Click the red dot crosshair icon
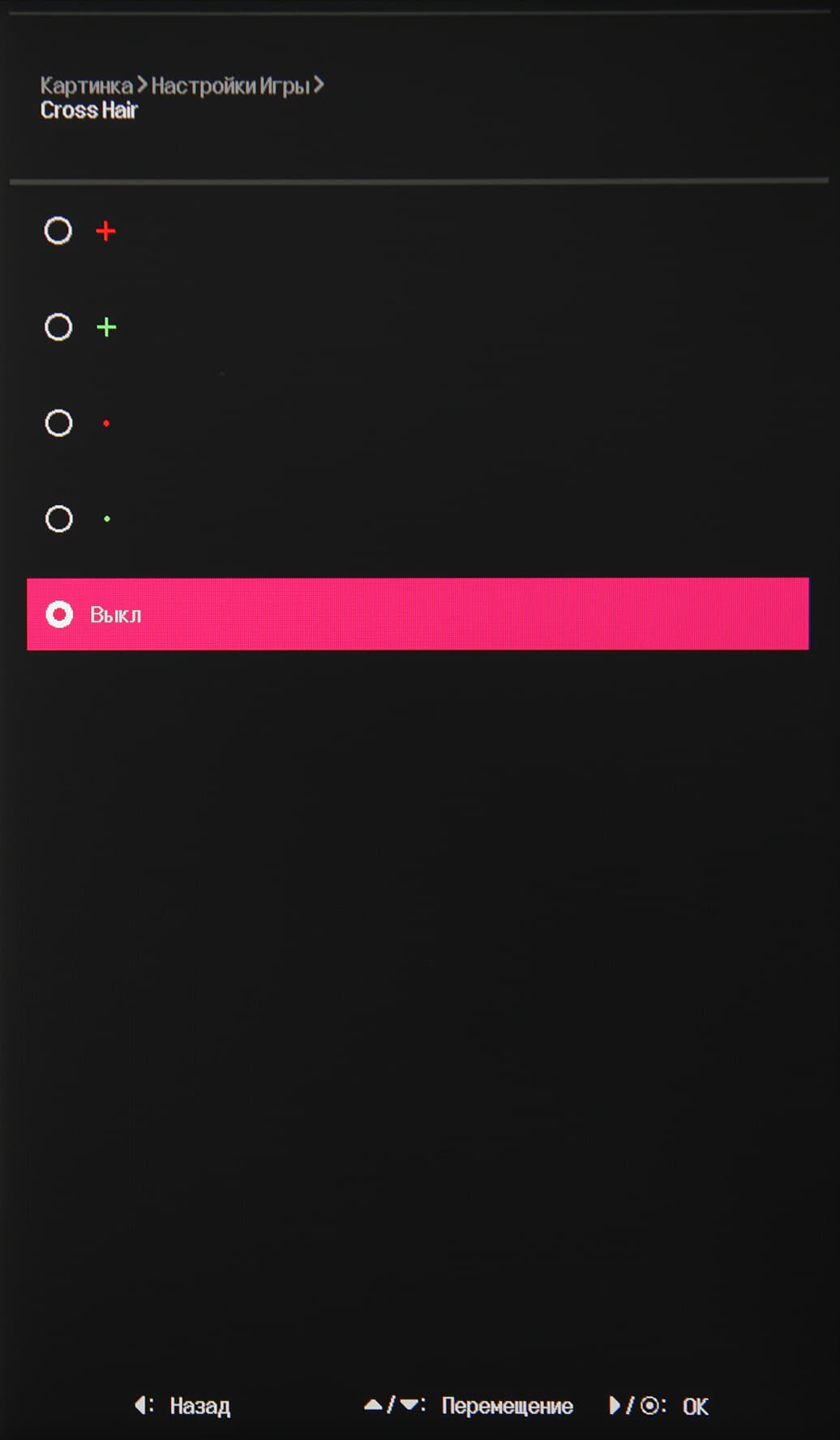Image resolution: width=840 pixels, height=1440 pixels. point(106,423)
